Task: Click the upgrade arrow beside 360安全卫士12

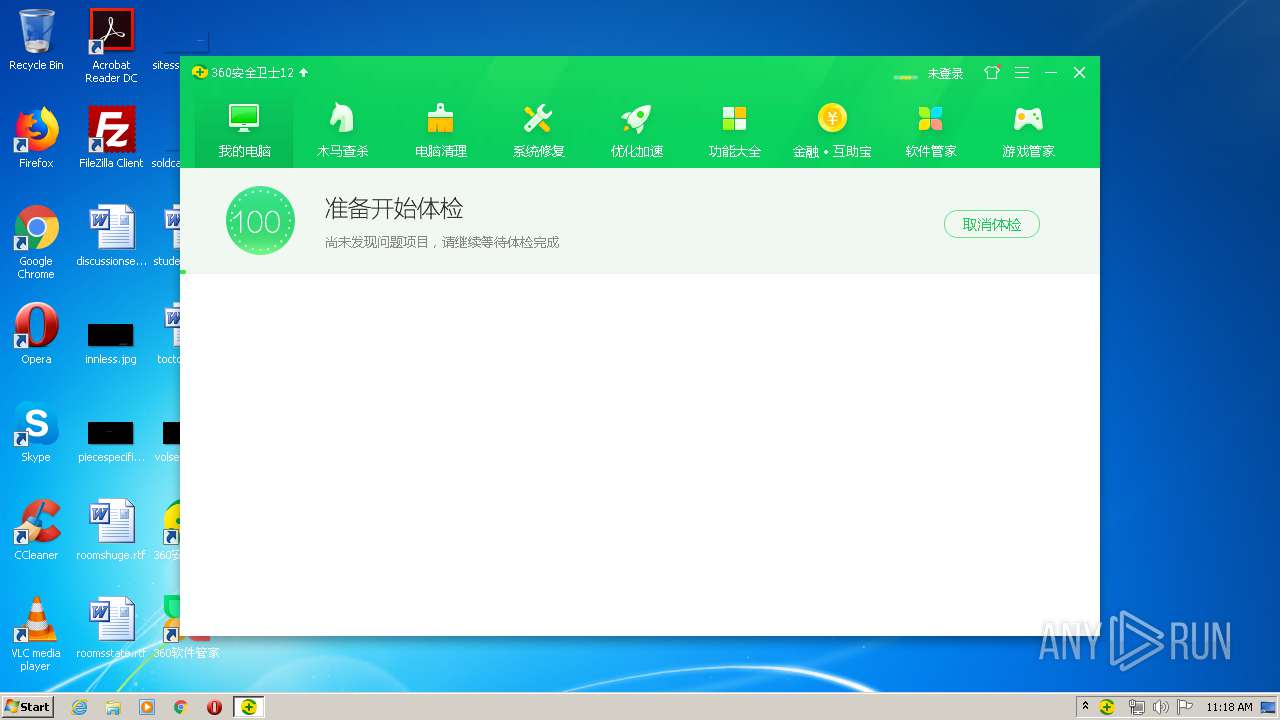Action: (304, 73)
